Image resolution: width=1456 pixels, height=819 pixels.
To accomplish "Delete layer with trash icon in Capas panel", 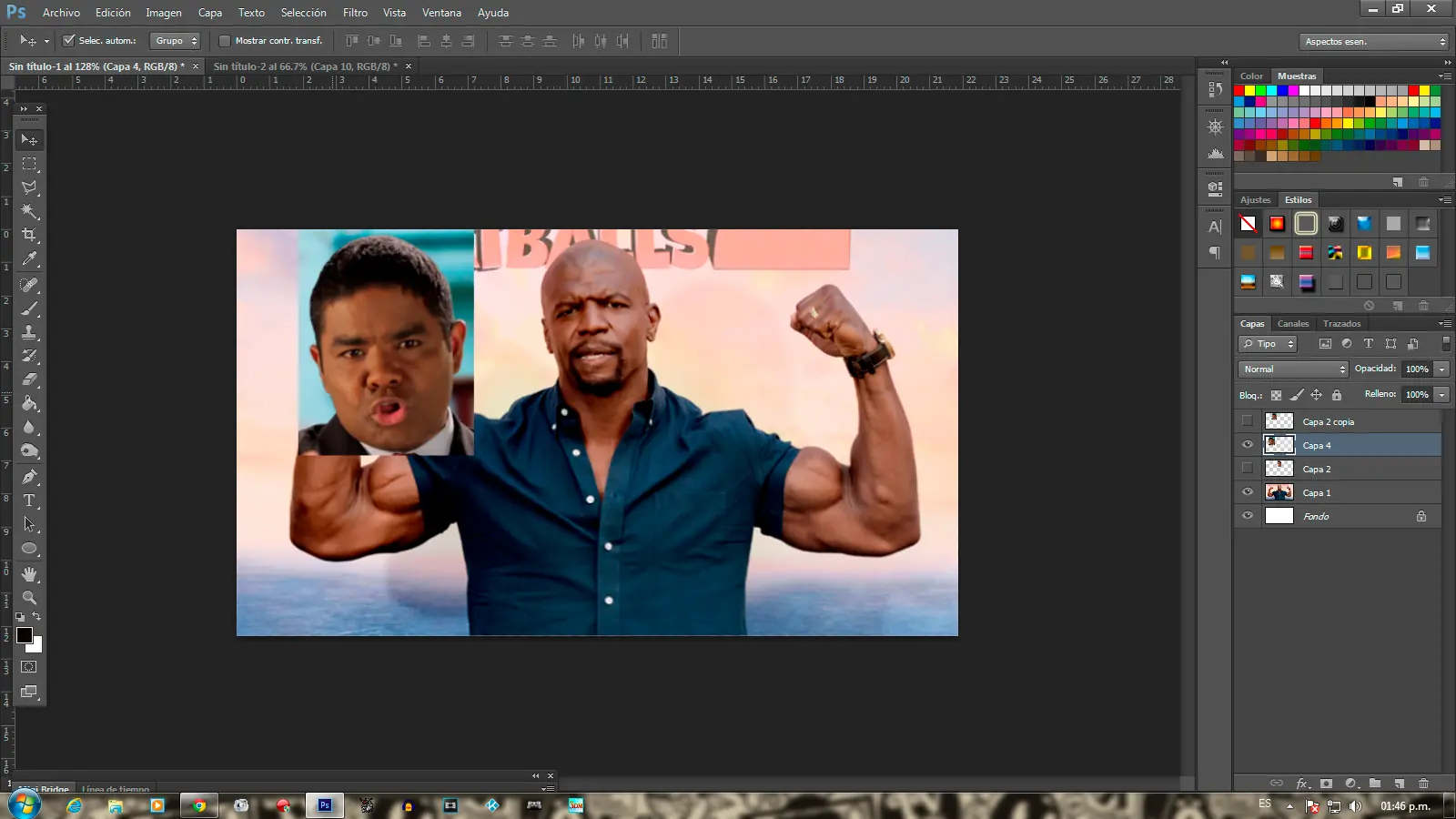I will pos(1424,784).
